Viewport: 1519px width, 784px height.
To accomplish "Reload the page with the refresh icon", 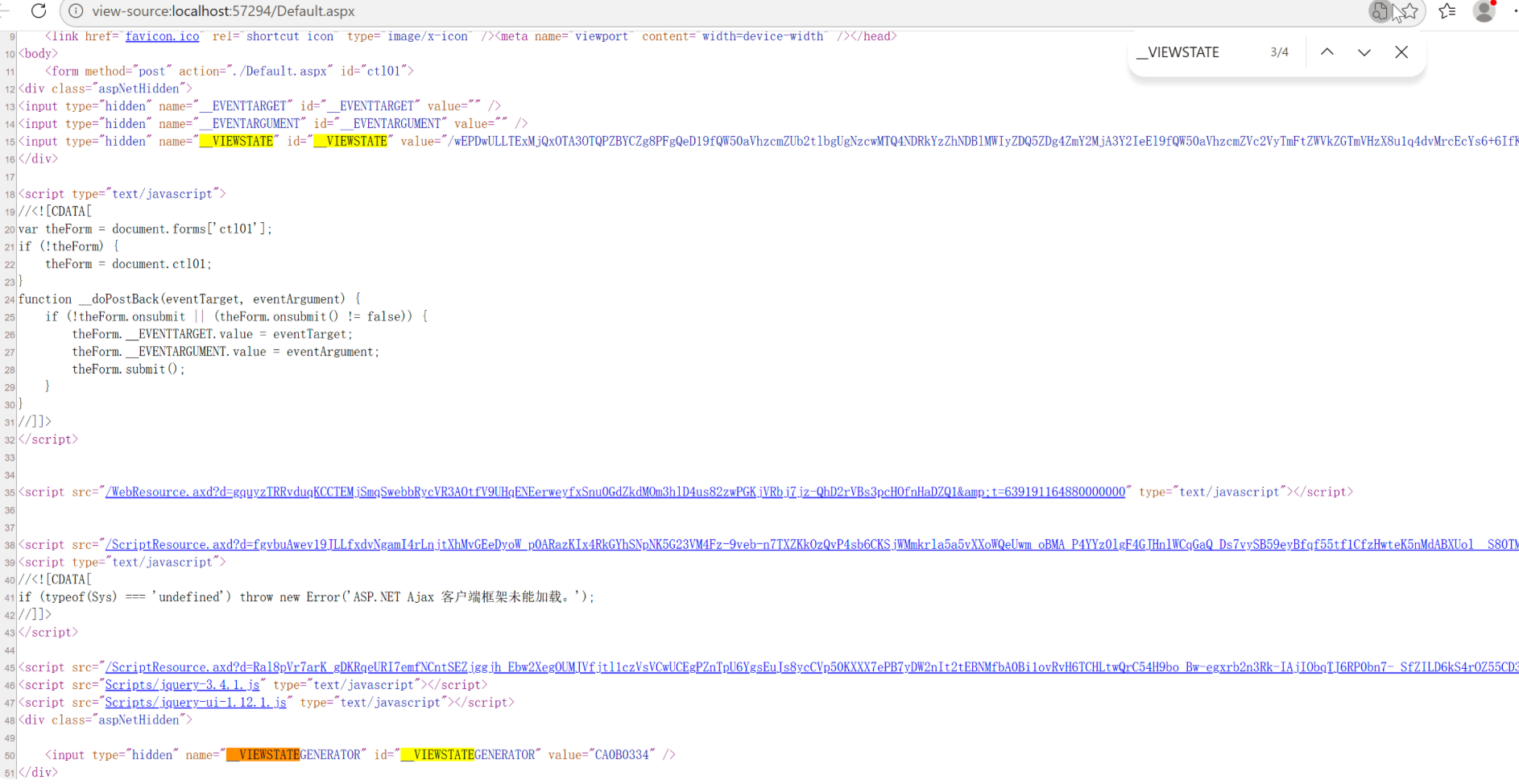I will point(38,11).
